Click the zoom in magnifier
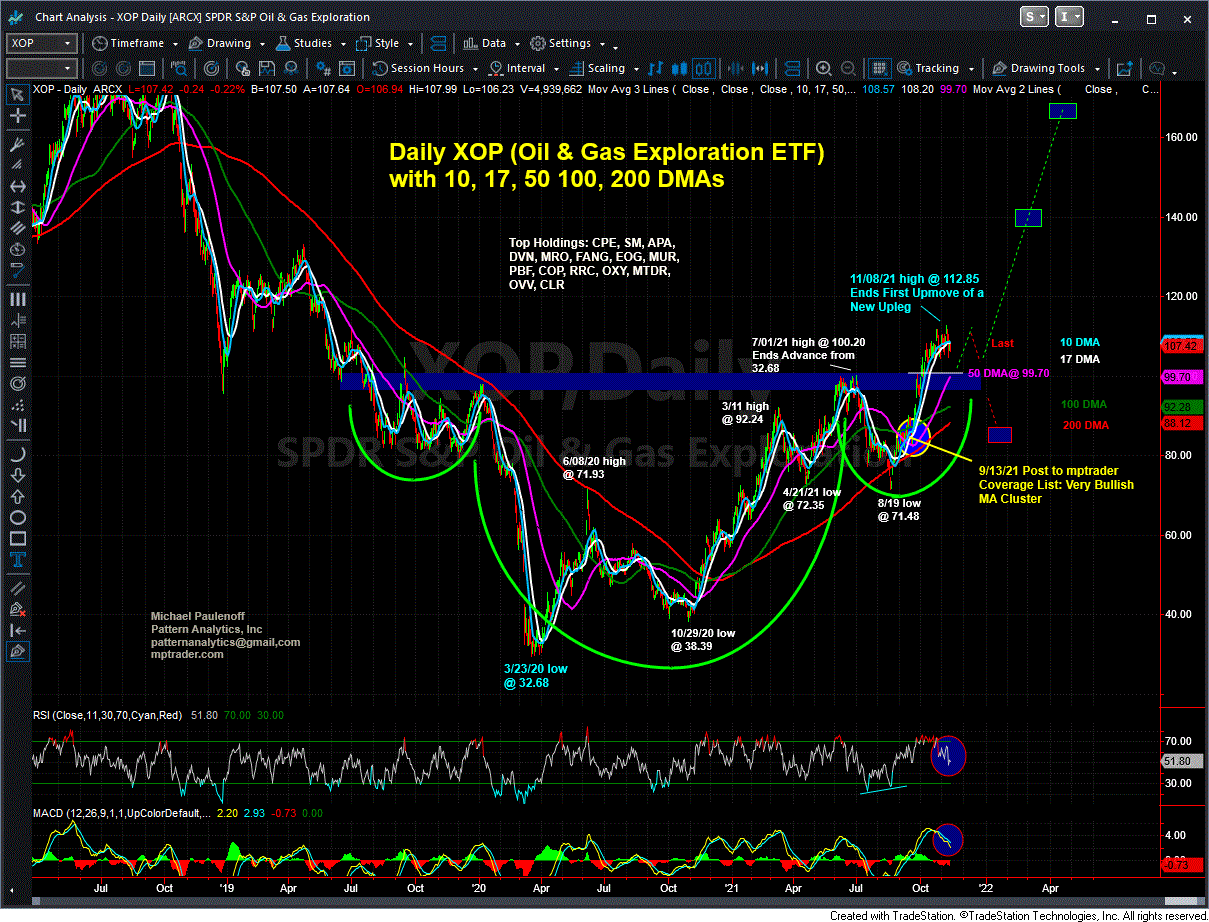Screen dimensions: 1209x922 pos(824,68)
